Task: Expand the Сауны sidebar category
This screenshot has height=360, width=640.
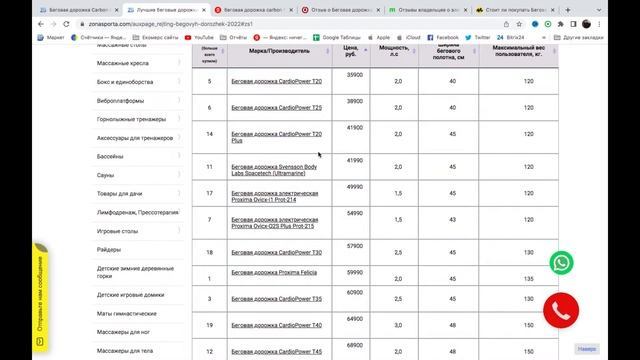Action: (x=179, y=175)
